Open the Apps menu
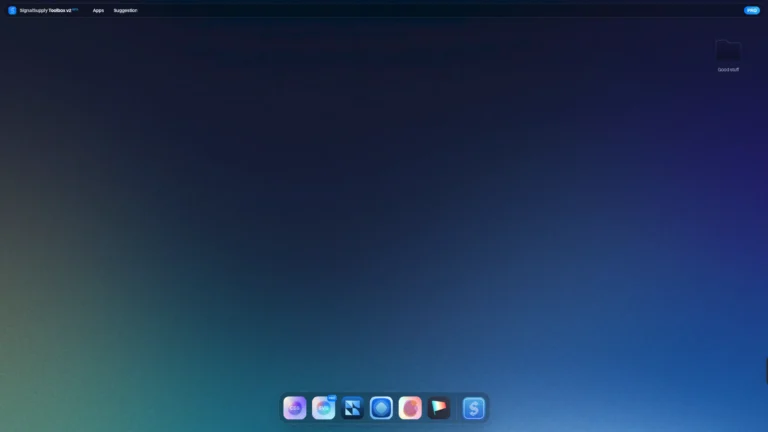Screen dimensions: 768x432 (98, 10)
